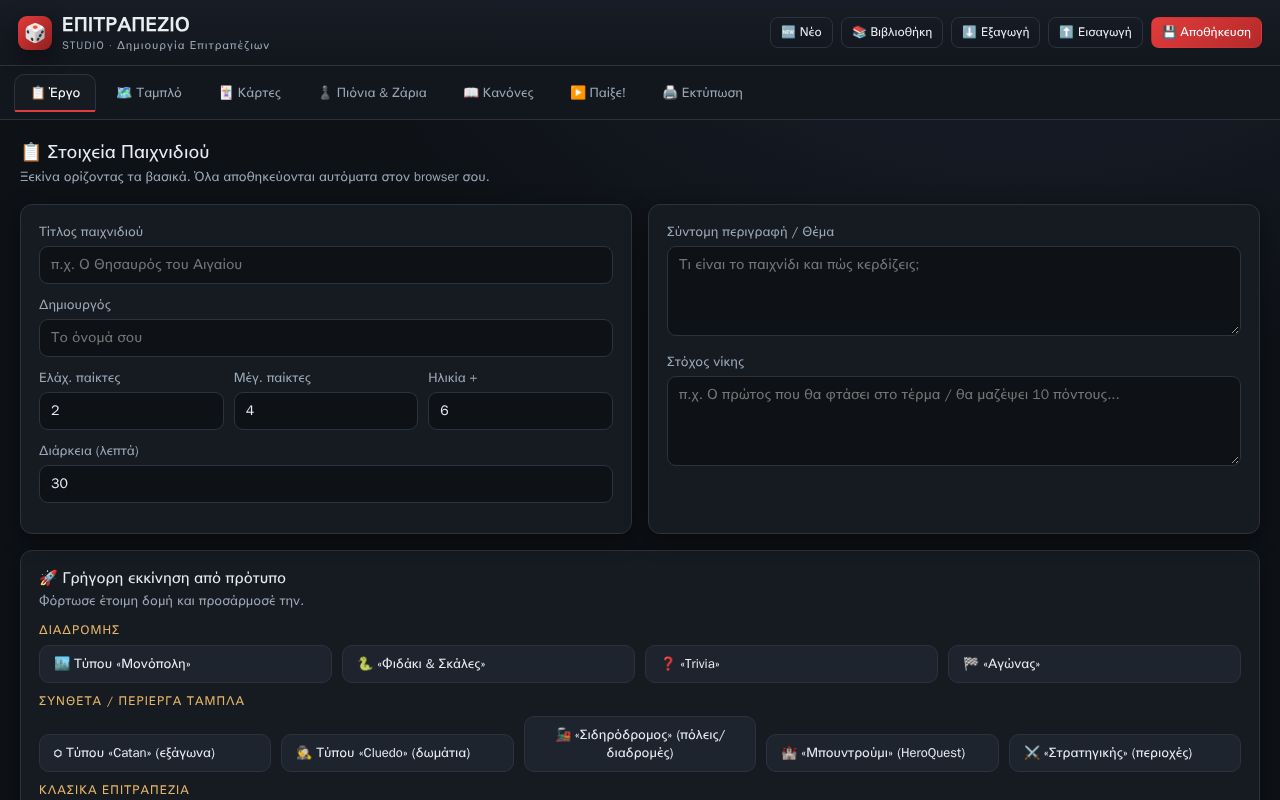Click the ΚΛΑΣΙΚΑ ΕΠΙΤΡΑΠΕΖΙΑ label
This screenshot has height=800, width=1280.
click(x=114, y=790)
